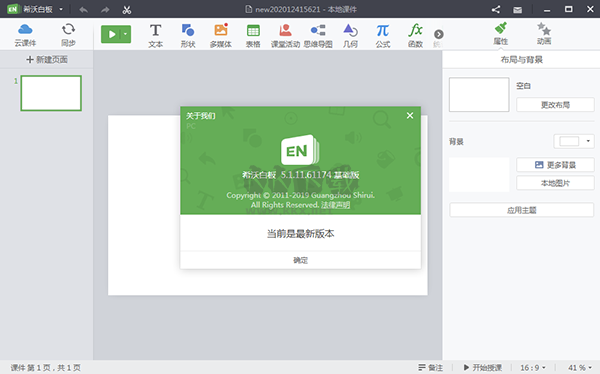Start slideshow with green play button
This screenshot has height=374, width=600.
111,34
